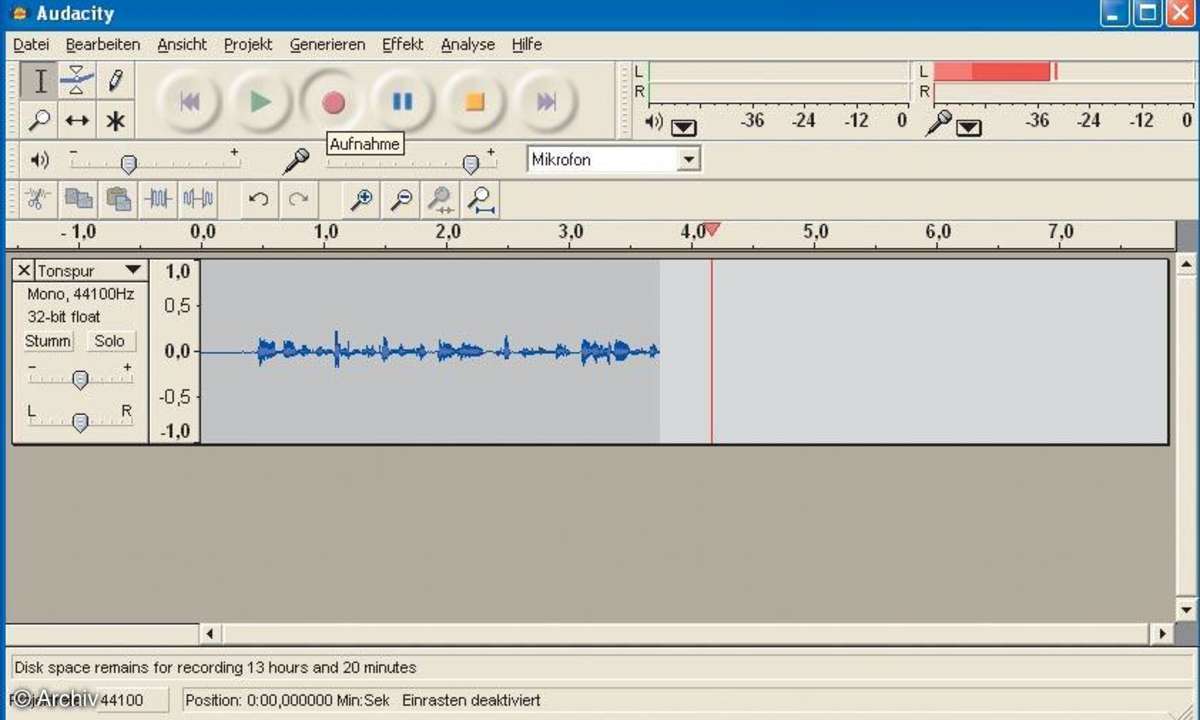Screen dimensions: 1200x720
Task: Click the track pan L/R slider handle
Action: tap(80, 422)
